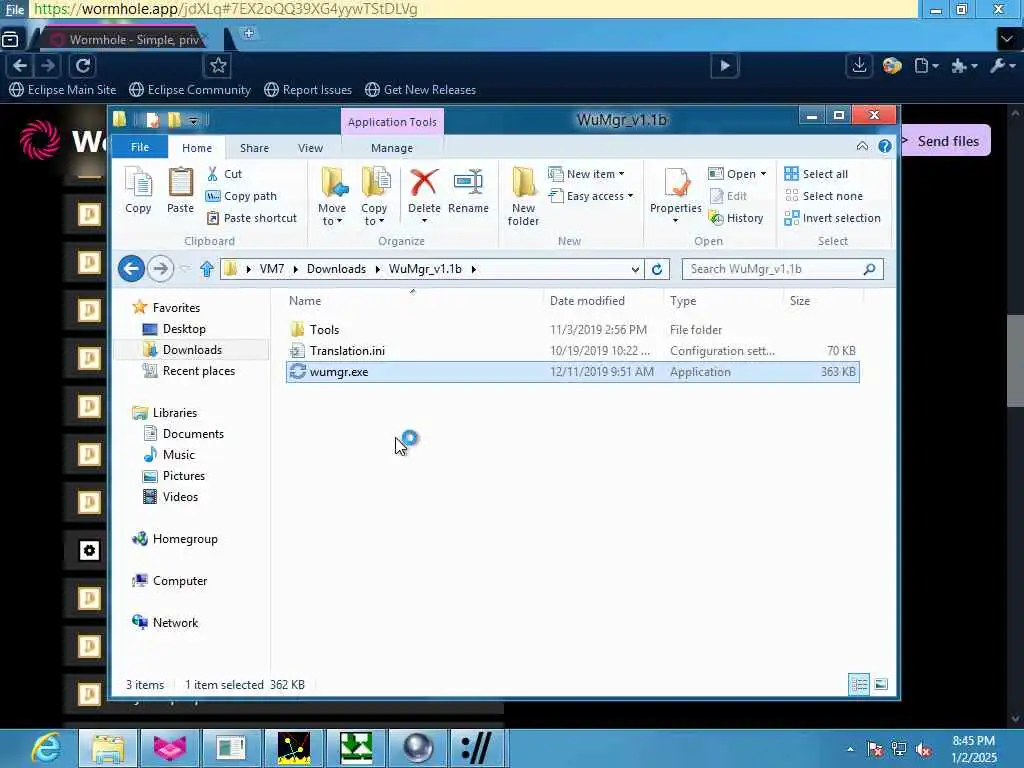This screenshot has width=1024, height=768.
Task: Open File Explorer from taskbar
Action: (x=108, y=748)
